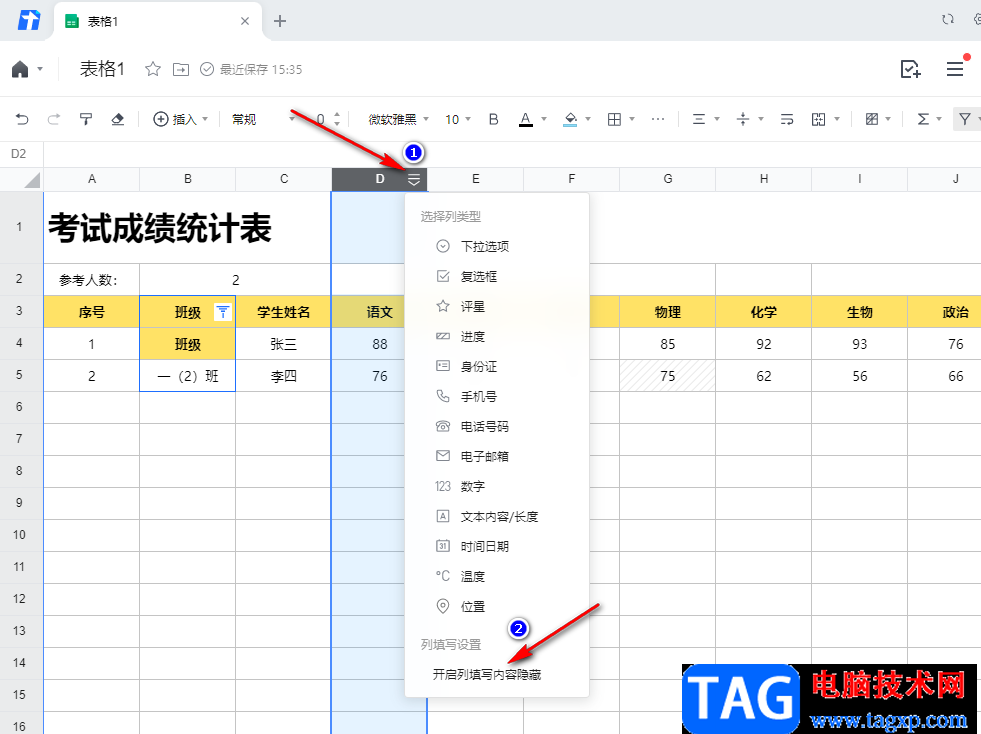Open the font size 10 dropdown
This screenshot has height=734, width=981.
pos(457,119)
